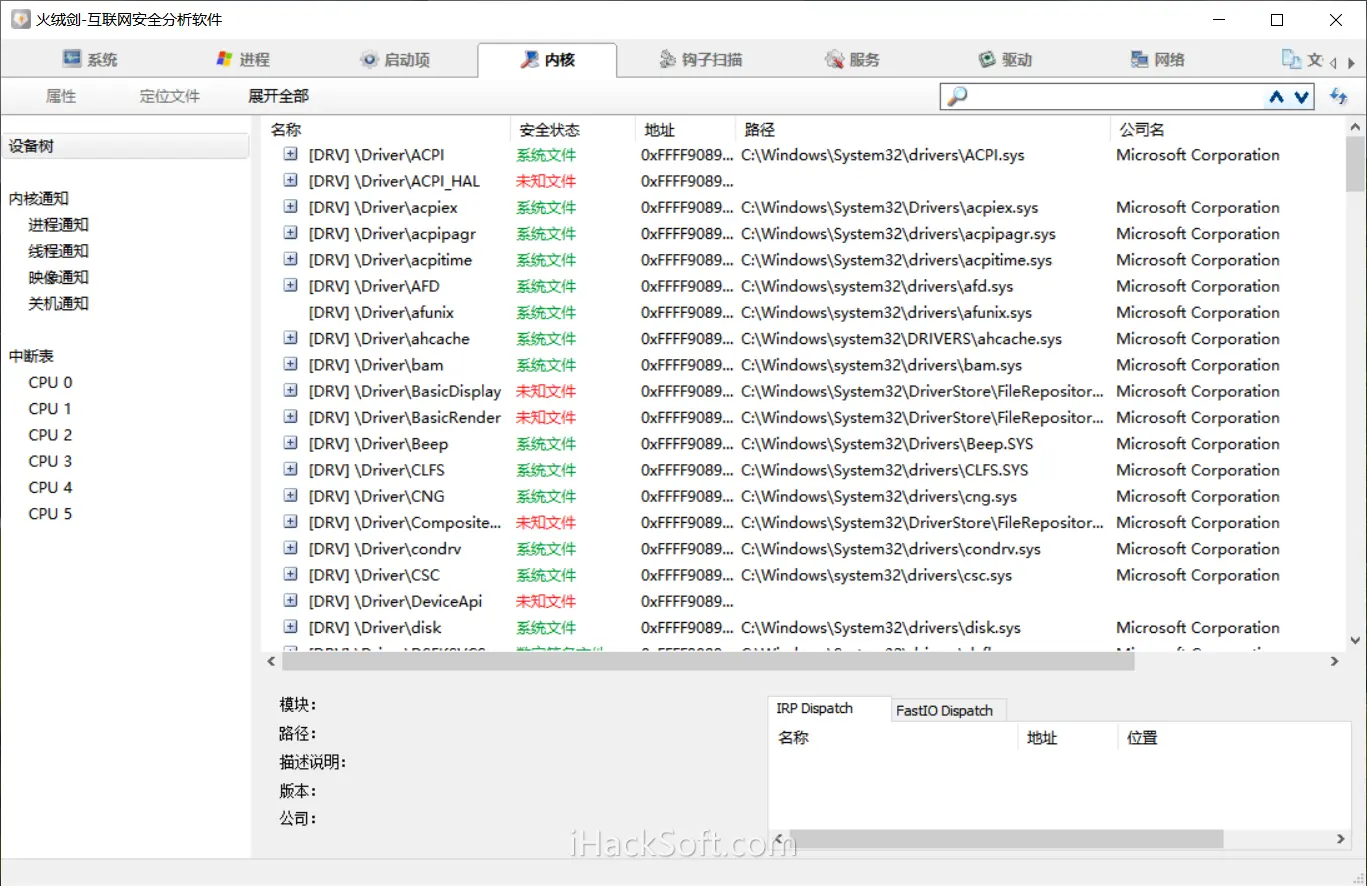Sort by 安全状态 column header

(x=572, y=130)
